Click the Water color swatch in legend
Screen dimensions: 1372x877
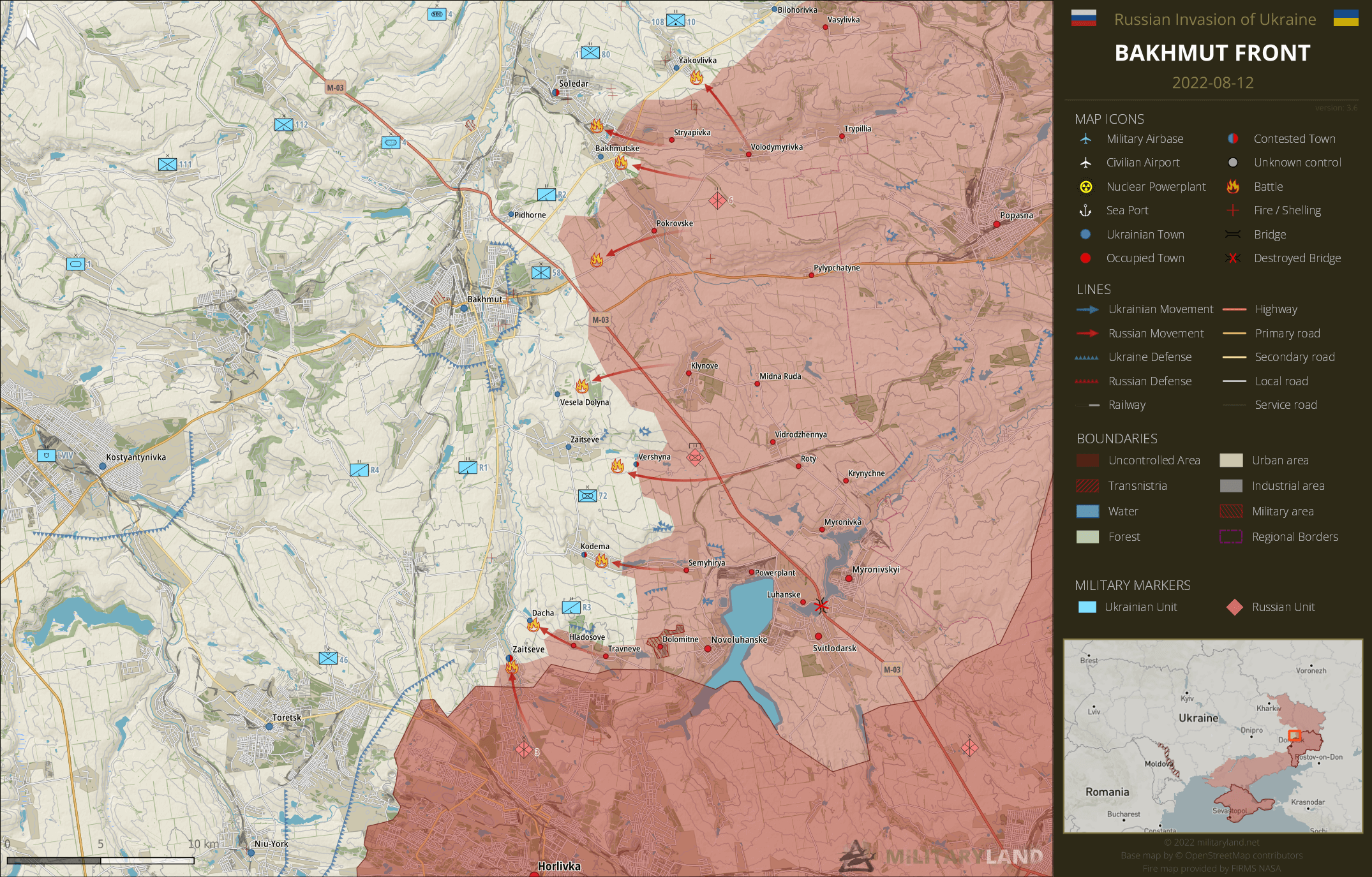[1087, 512]
